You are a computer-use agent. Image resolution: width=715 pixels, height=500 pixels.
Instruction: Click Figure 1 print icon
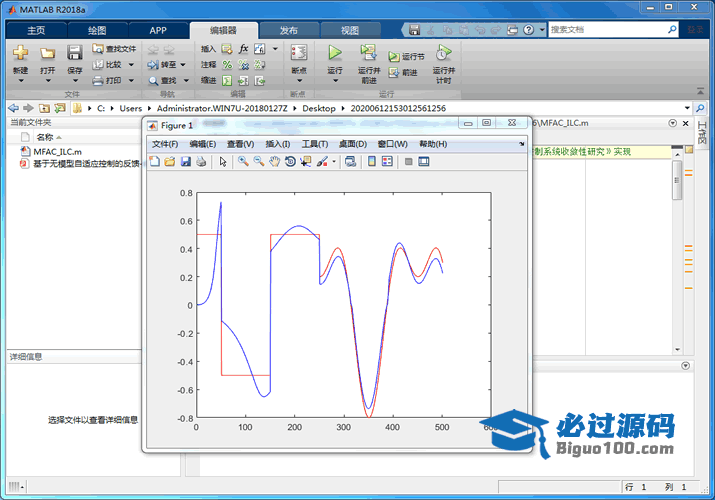coord(201,161)
